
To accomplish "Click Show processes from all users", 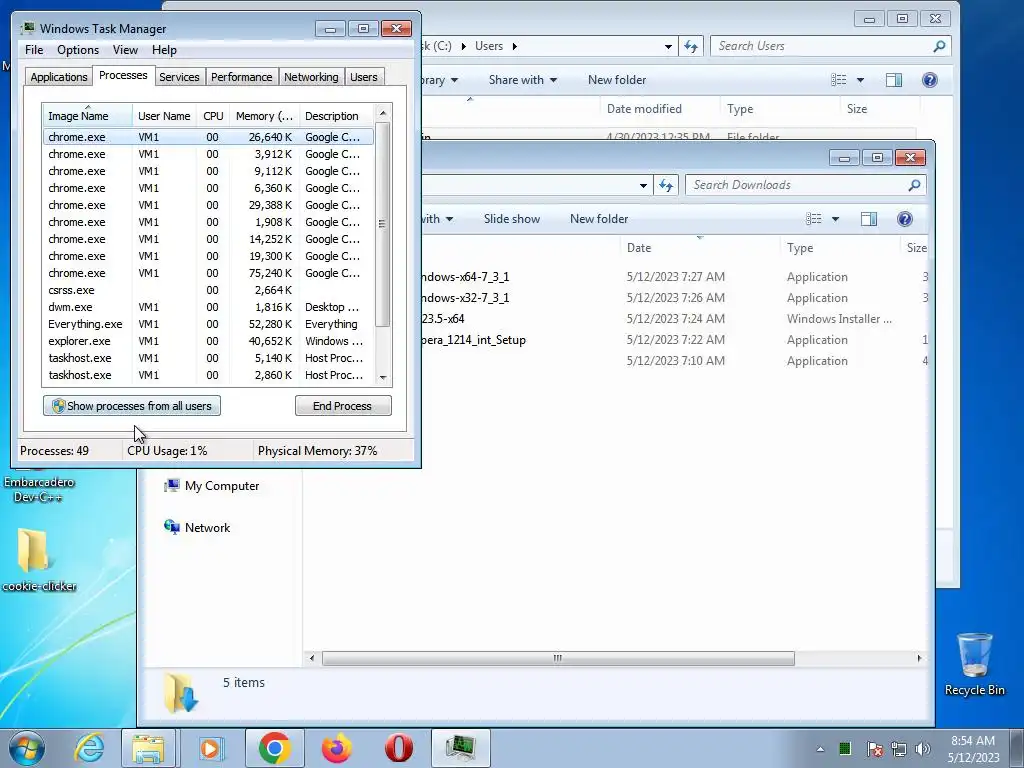I will coord(132,406).
